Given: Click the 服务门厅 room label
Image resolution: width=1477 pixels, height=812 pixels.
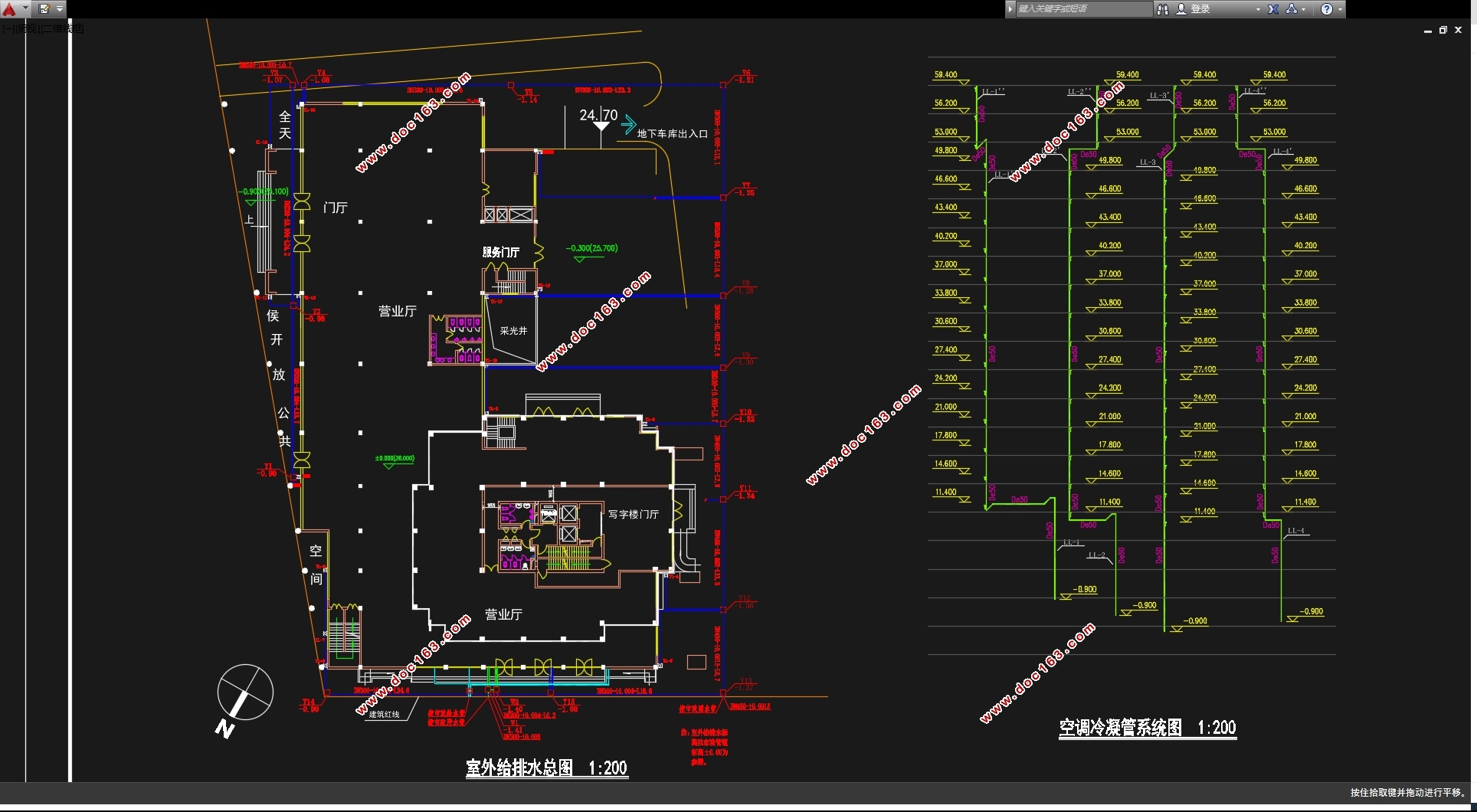Looking at the screenshot, I should click(501, 252).
